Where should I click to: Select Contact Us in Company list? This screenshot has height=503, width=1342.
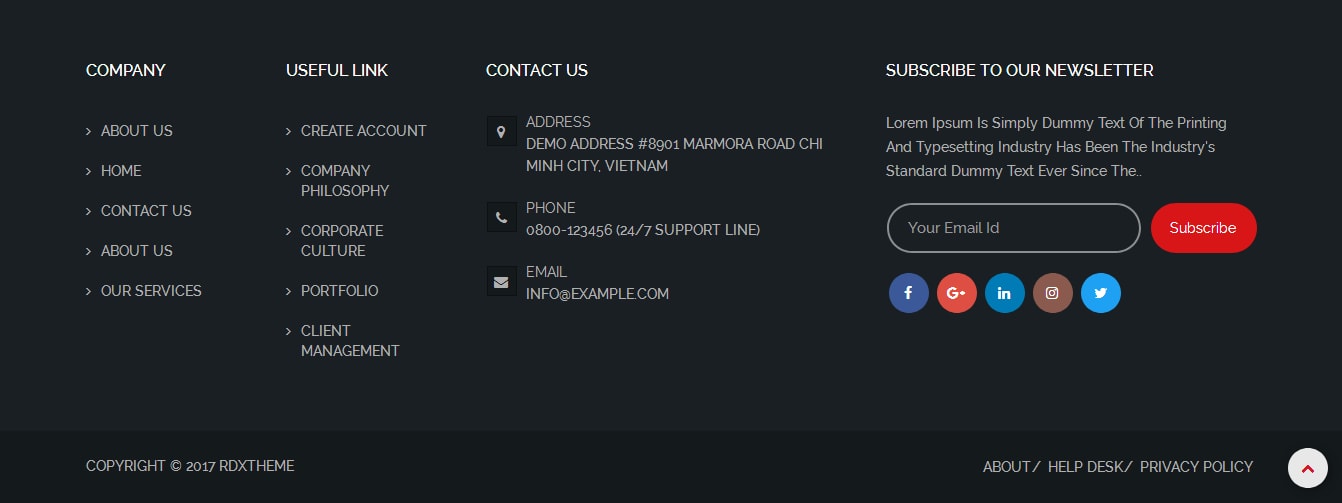coord(146,211)
